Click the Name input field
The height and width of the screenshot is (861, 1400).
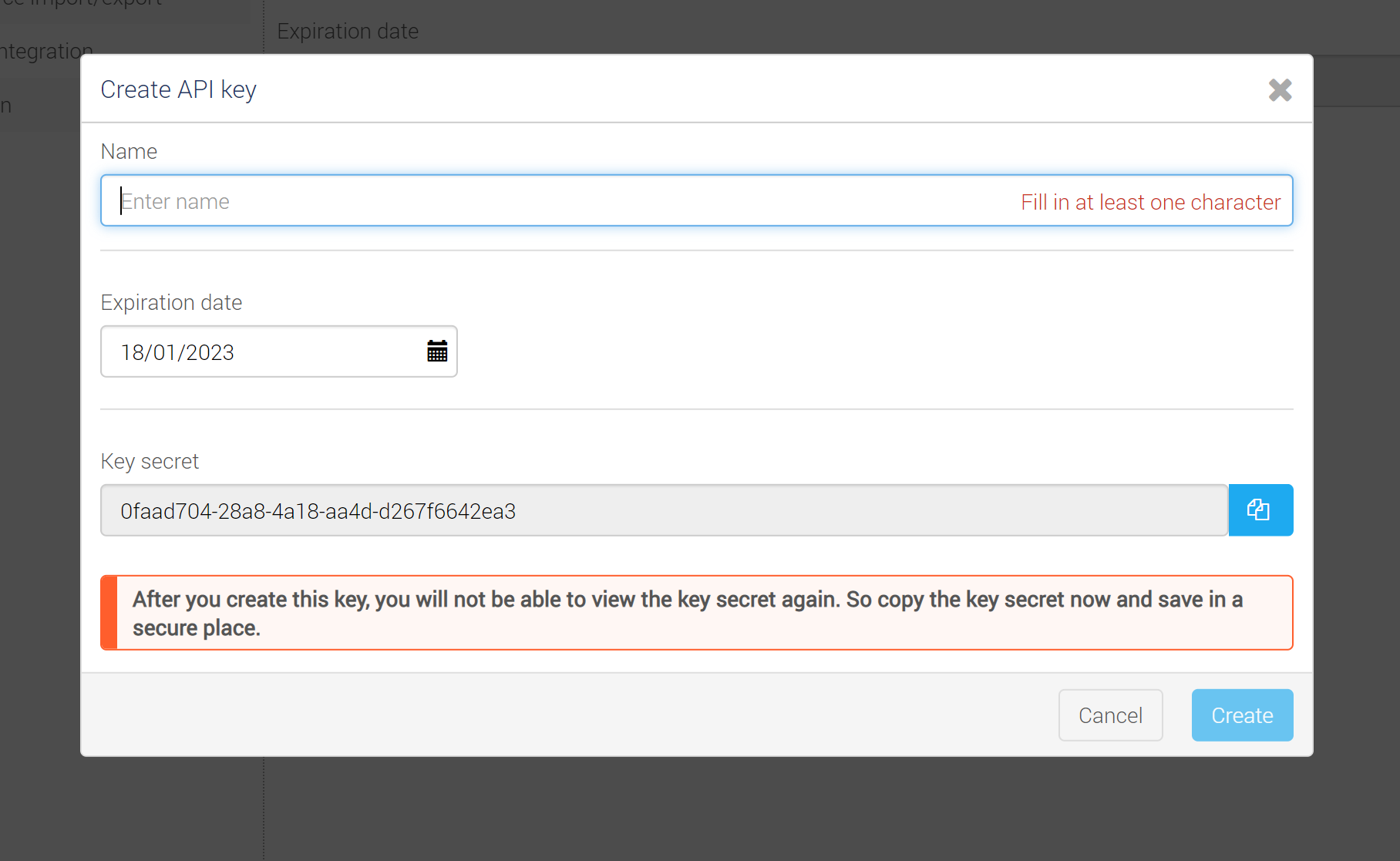540,201
